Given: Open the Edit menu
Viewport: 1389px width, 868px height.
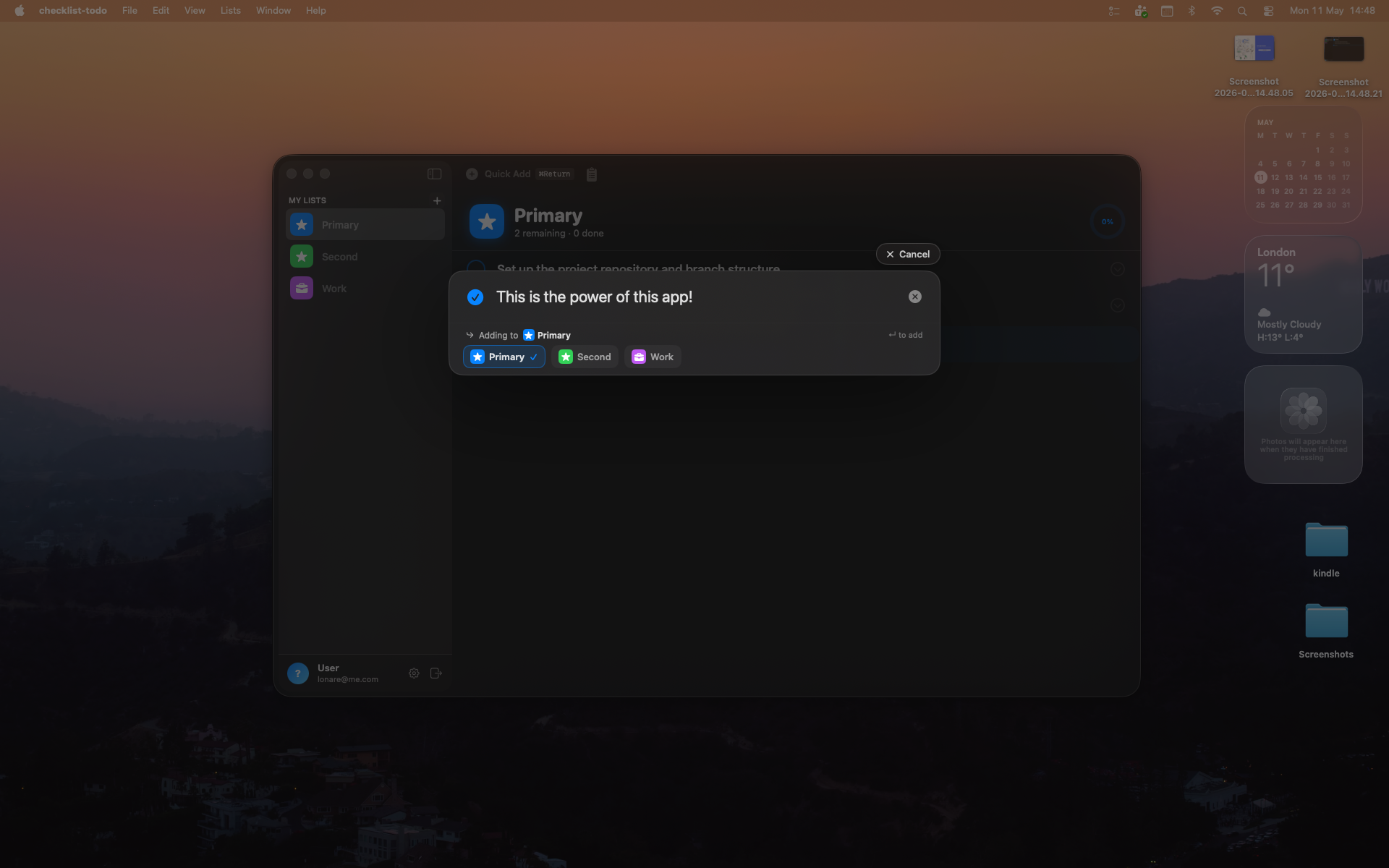Looking at the screenshot, I should [161, 11].
